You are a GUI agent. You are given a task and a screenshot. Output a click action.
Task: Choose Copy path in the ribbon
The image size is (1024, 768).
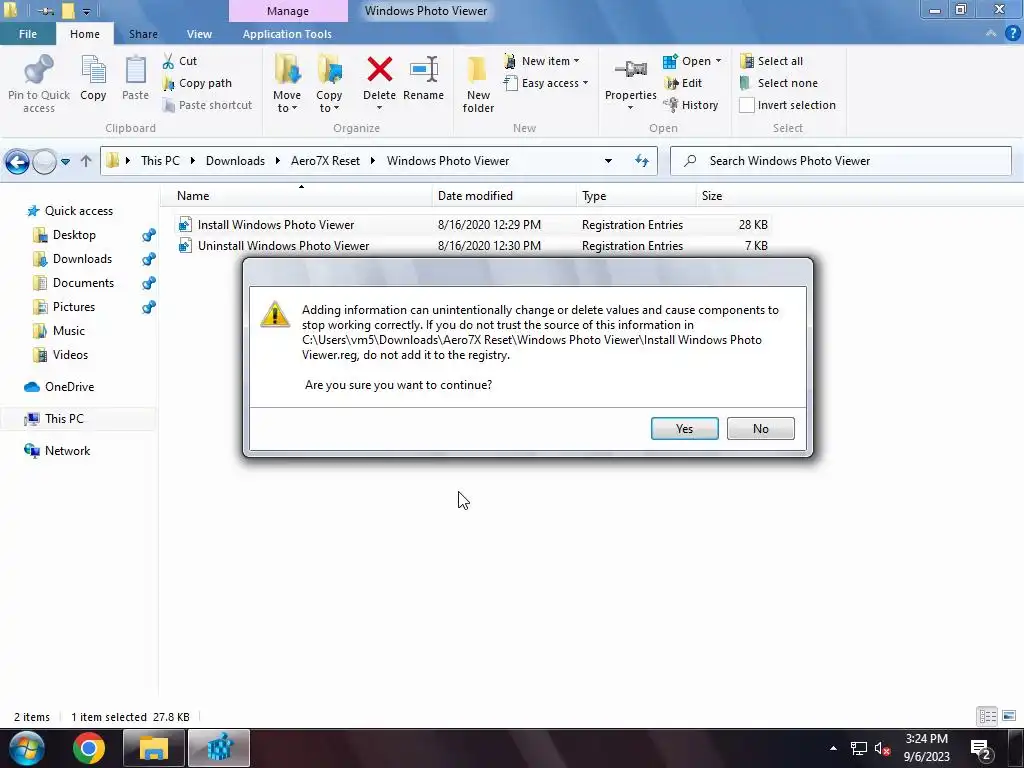[x=197, y=83]
